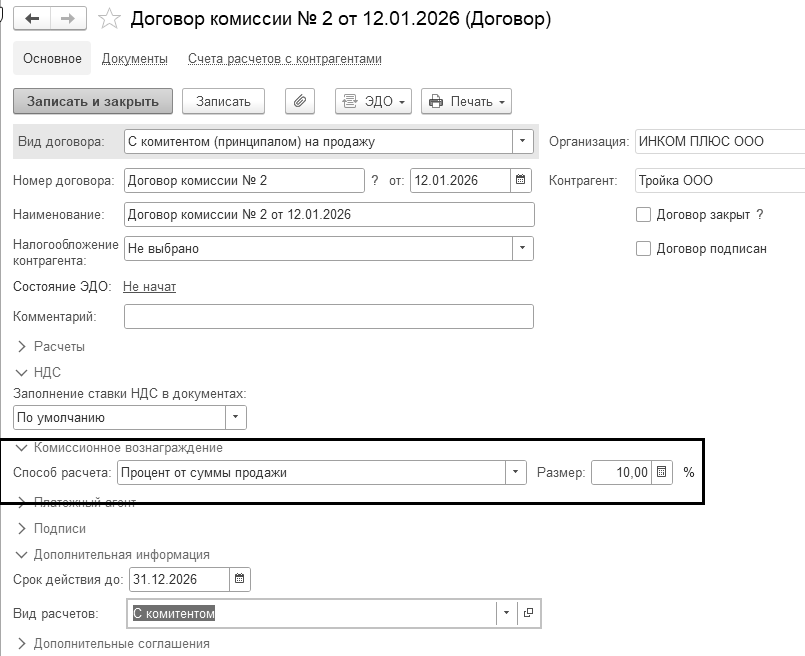Toggle the Договор подписан checkbox

pyautogui.click(x=643, y=248)
